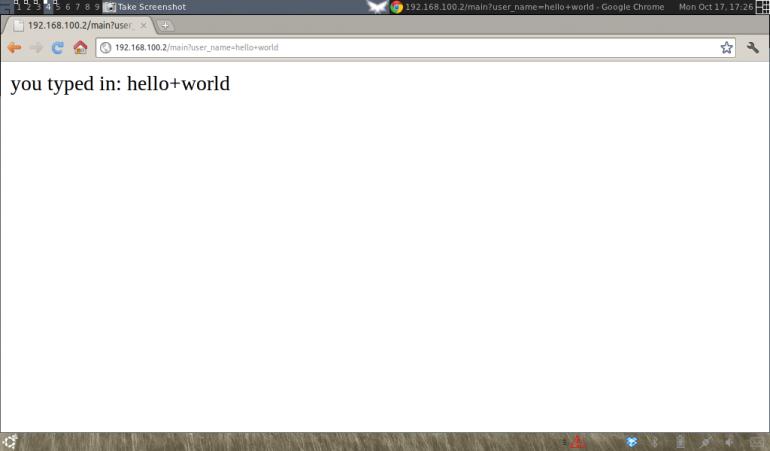The height and width of the screenshot is (451, 770).
Task: Switch to workspace 8 in the pager
Action: click(x=87, y=7)
